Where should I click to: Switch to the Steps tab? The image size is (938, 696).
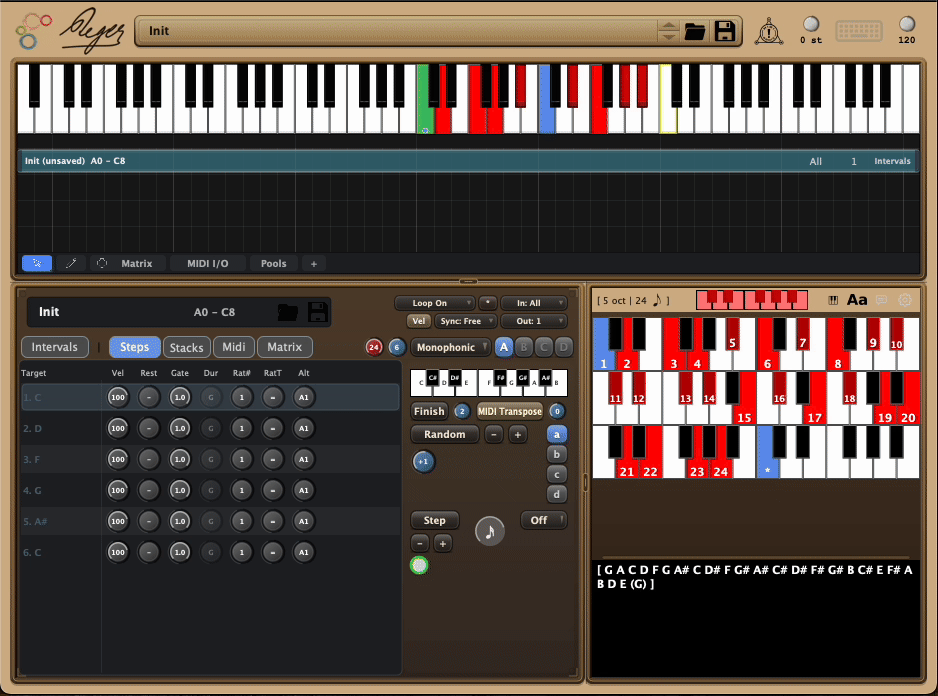(135, 347)
